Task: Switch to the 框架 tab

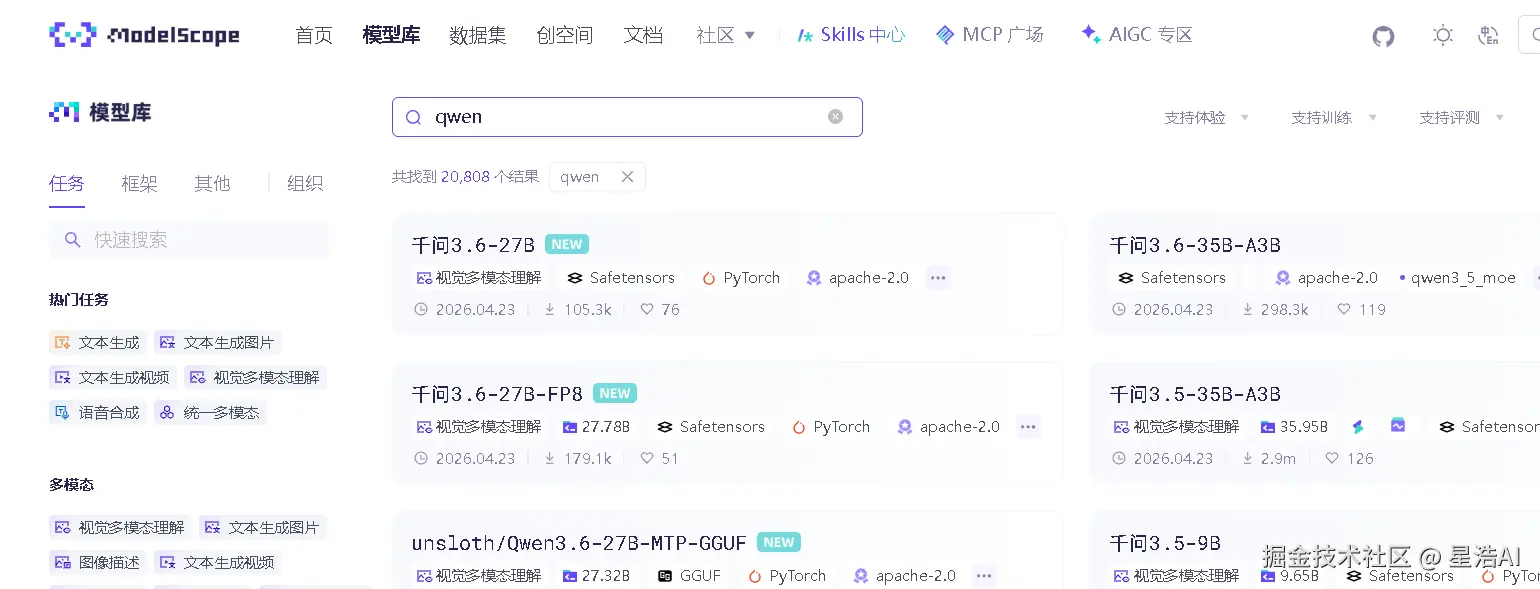Action: pos(140,184)
